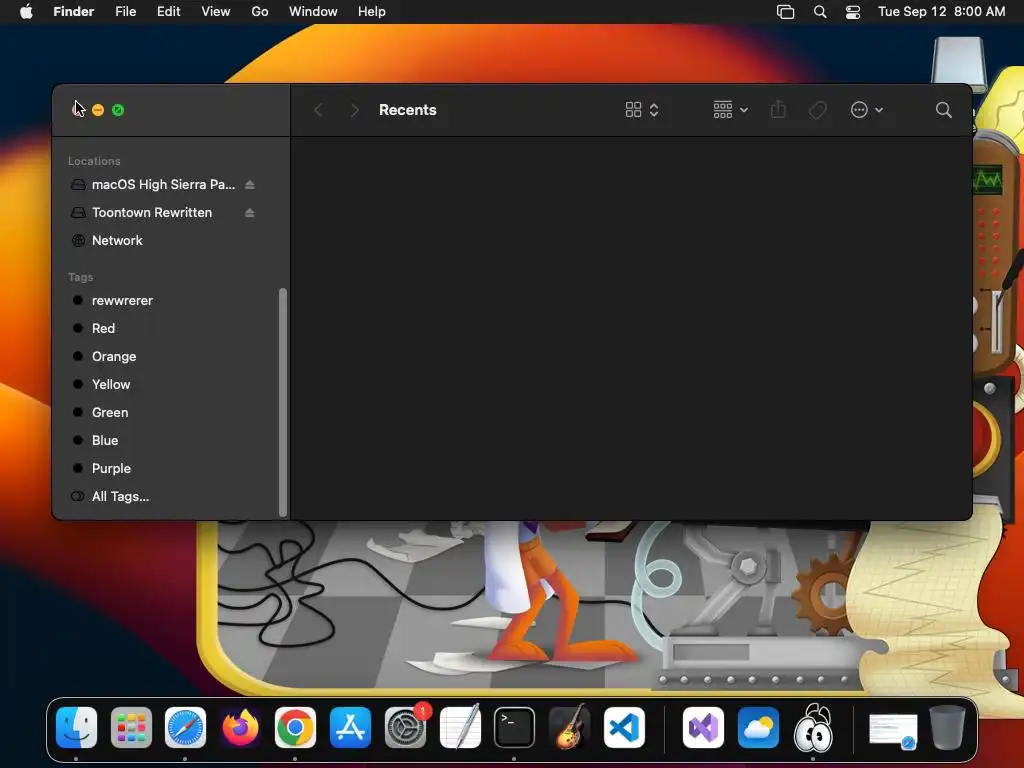Open the Edit menu
This screenshot has width=1024, height=768.
168,12
